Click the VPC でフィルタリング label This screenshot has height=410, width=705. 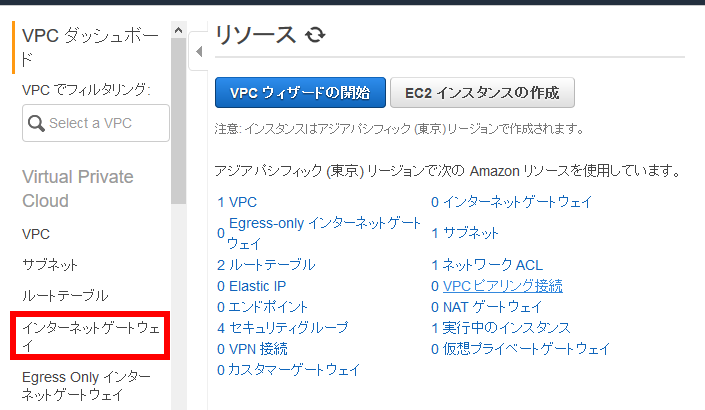[86, 90]
